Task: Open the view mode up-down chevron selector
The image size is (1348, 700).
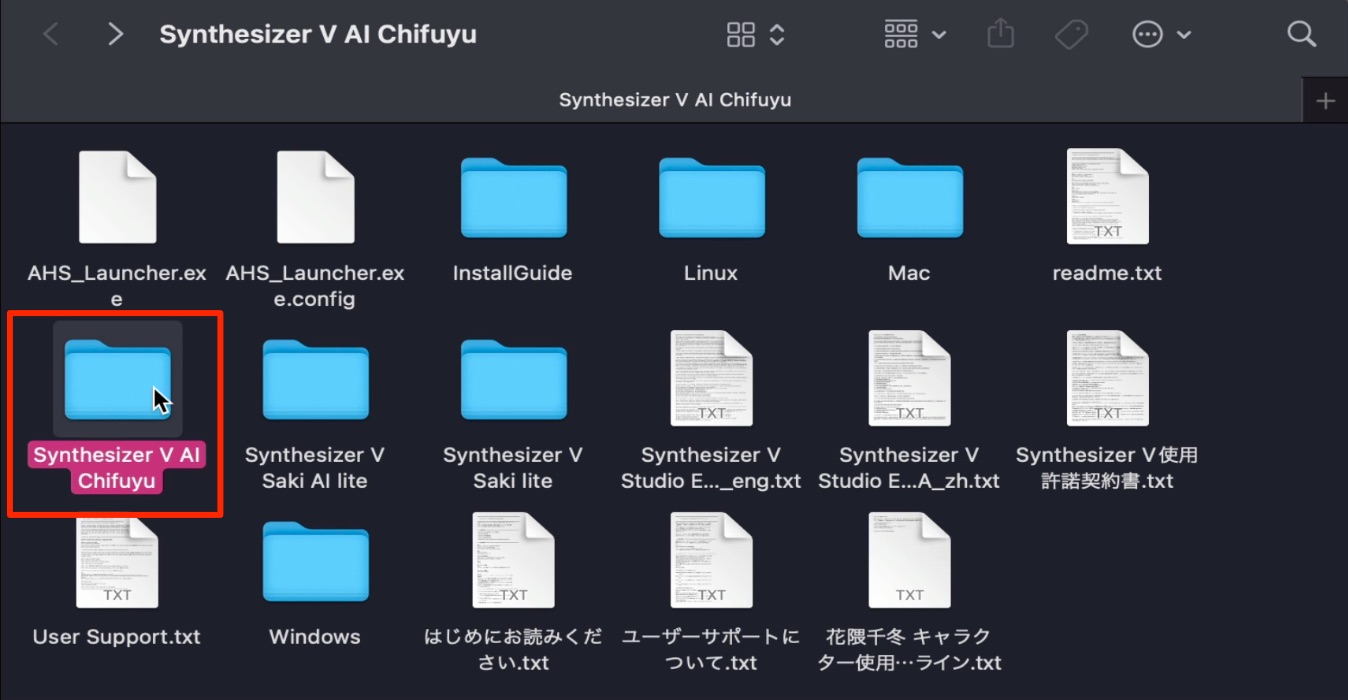Action: point(777,35)
